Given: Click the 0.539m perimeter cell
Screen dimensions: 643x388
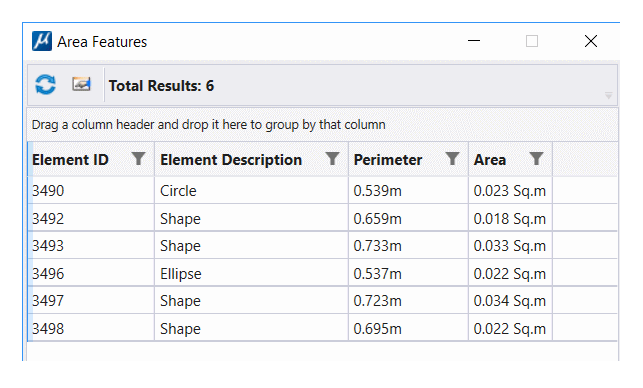Looking at the screenshot, I should point(408,190).
